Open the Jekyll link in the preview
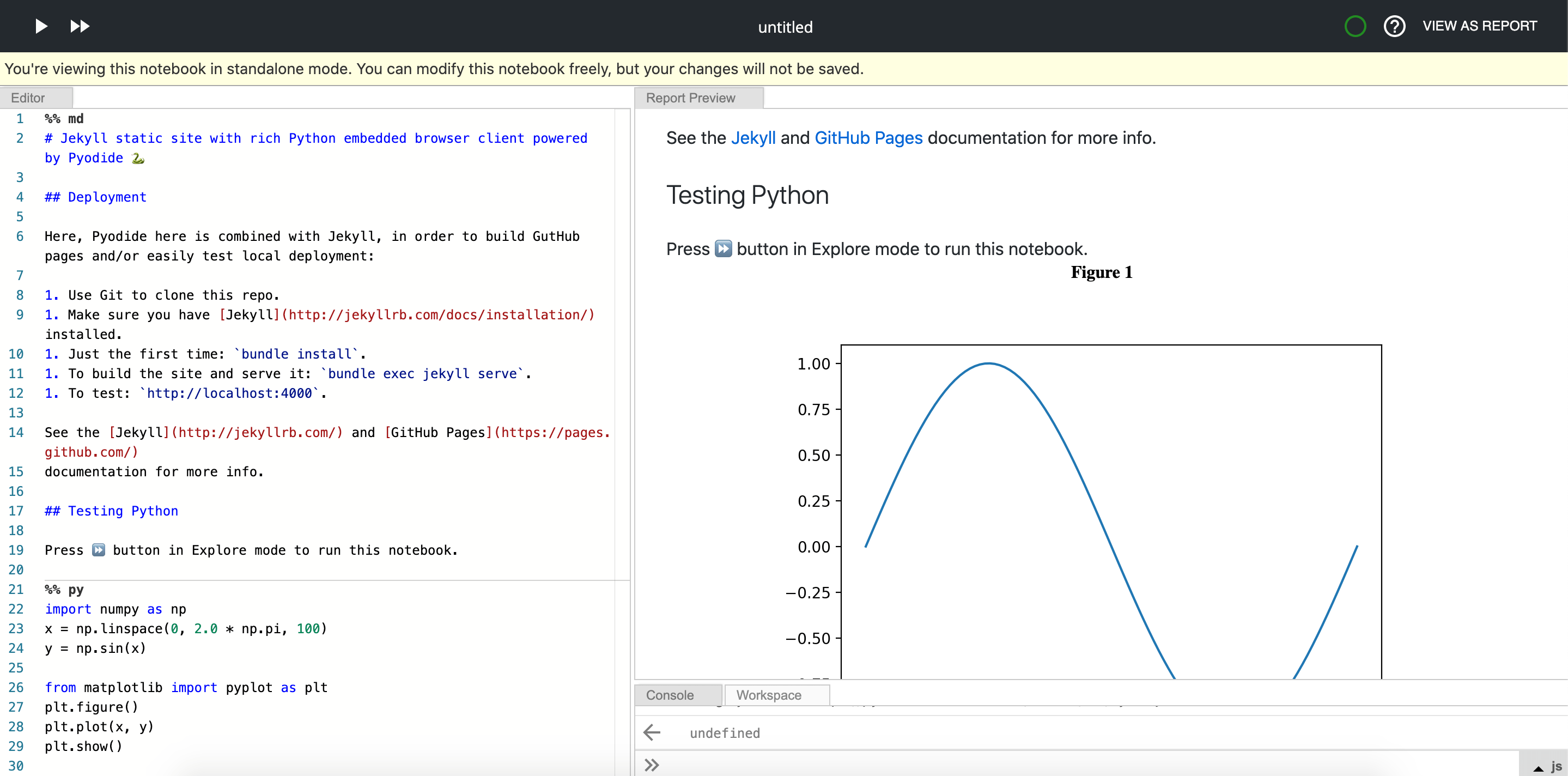 pos(753,137)
